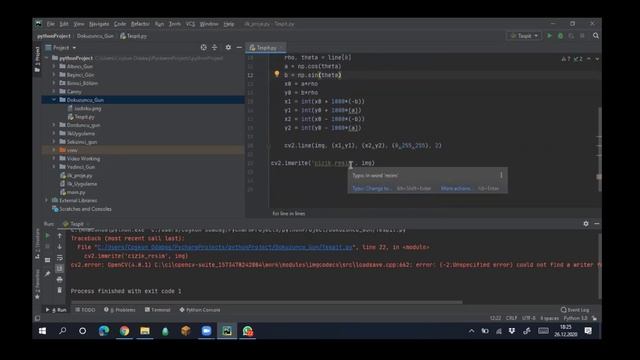The width and height of the screenshot is (640, 360).
Task: Collapse the Dokuzuncu_Gun folder
Action: coord(54,100)
